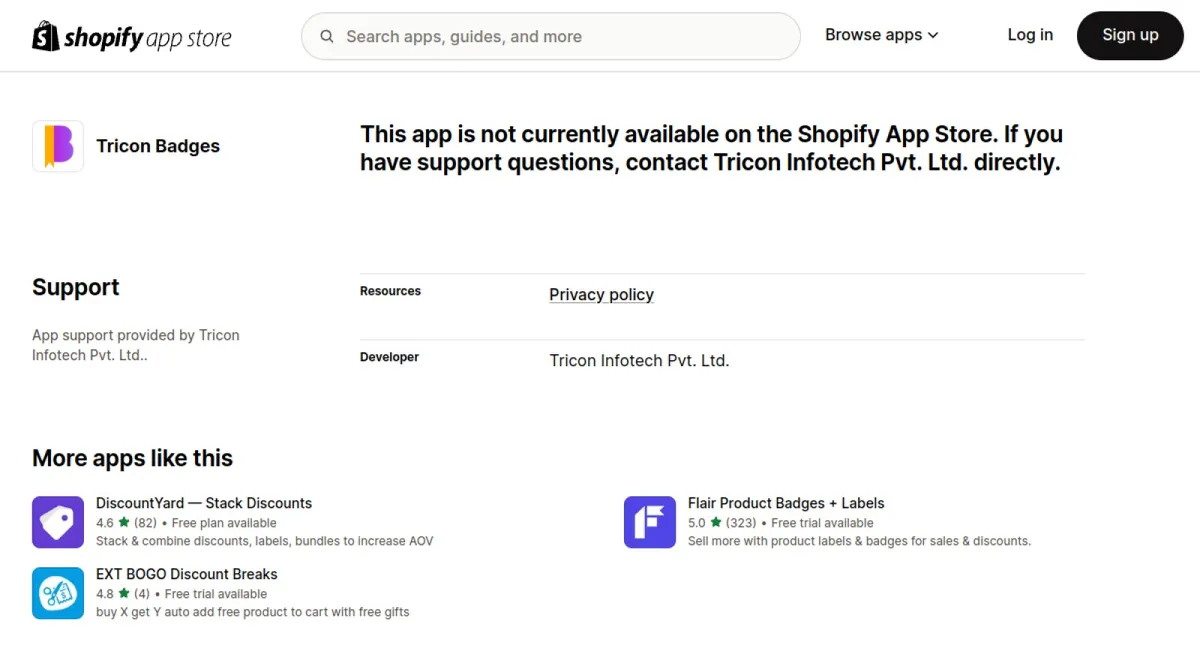Click the Flair Product Badges app icon

650,522
